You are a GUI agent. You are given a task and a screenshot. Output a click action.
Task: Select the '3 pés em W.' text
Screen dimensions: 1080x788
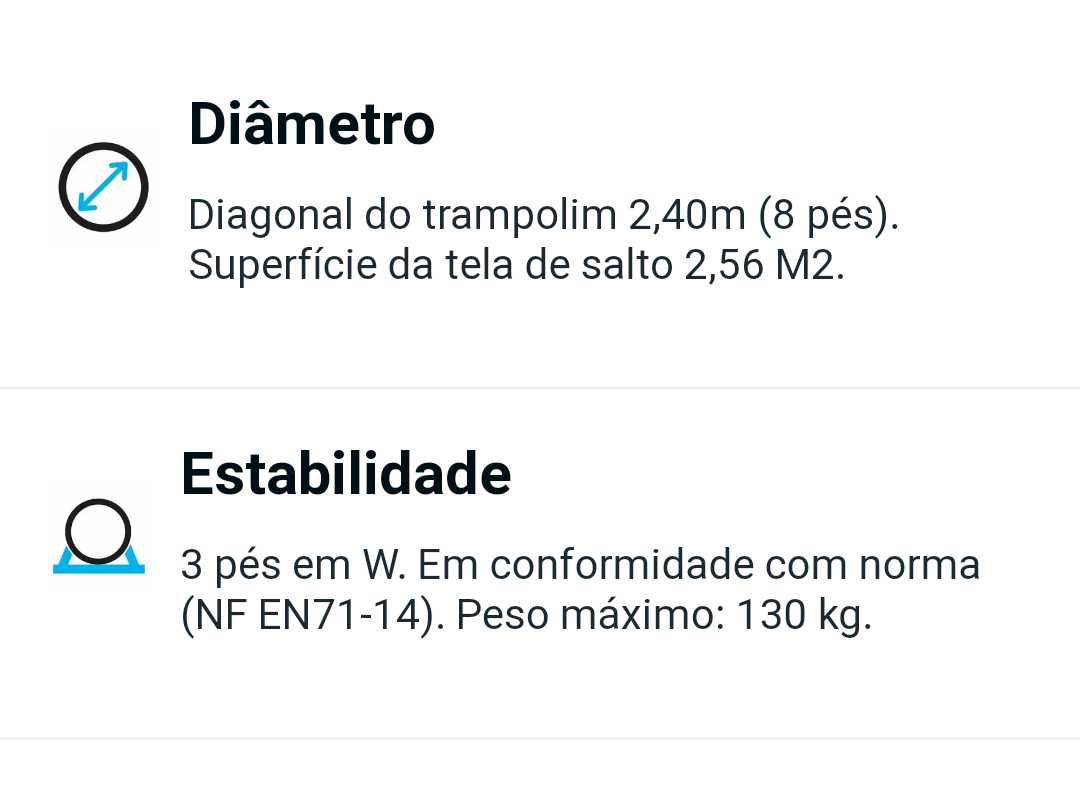pyautogui.click(x=293, y=566)
